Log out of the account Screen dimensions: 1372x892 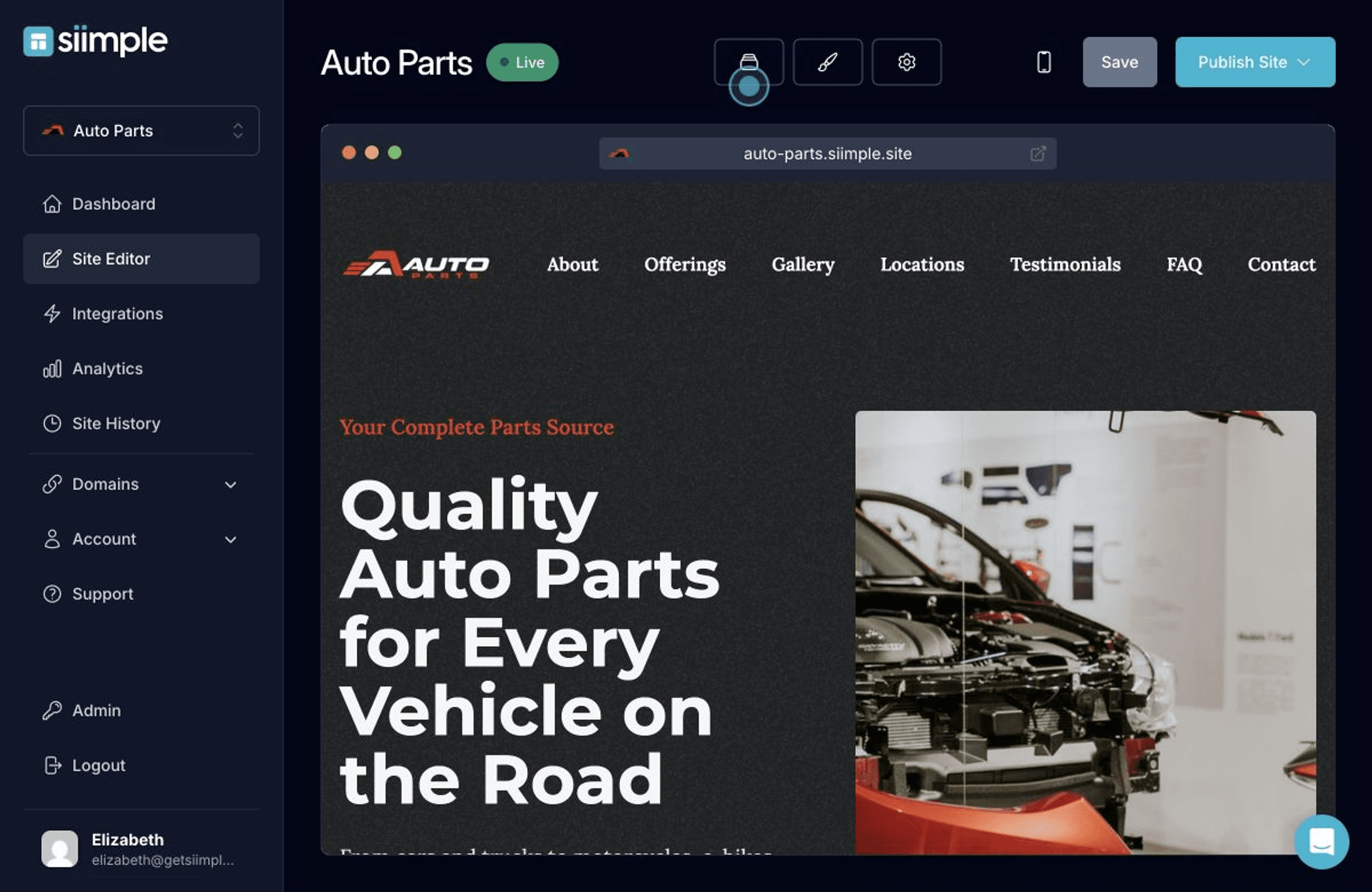(141, 765)
